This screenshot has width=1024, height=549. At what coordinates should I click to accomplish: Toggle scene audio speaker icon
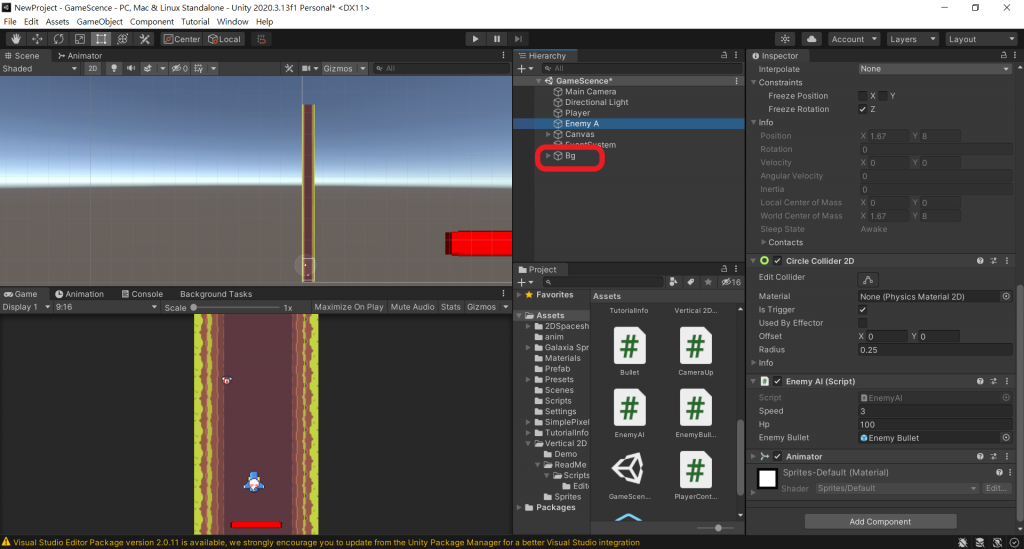131,69
